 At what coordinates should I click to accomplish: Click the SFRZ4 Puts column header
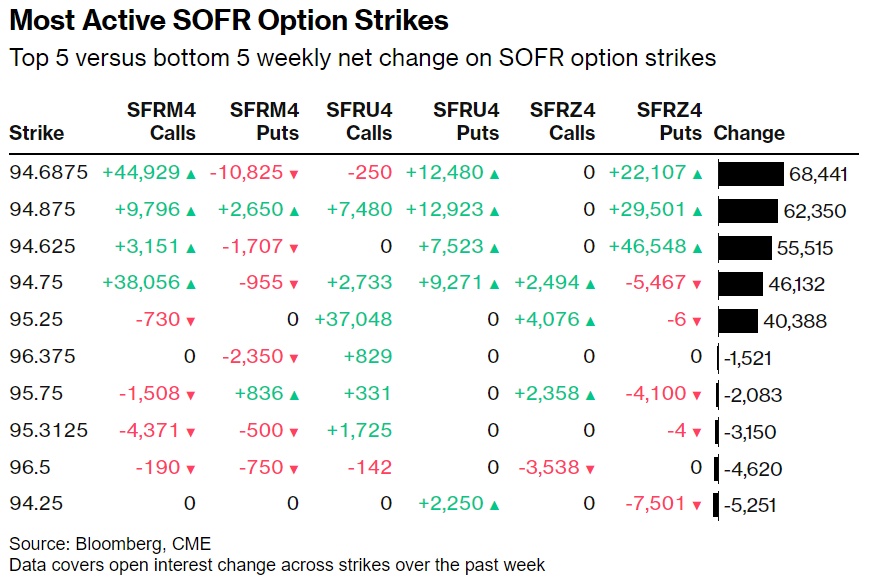click(x=669, y=121)
